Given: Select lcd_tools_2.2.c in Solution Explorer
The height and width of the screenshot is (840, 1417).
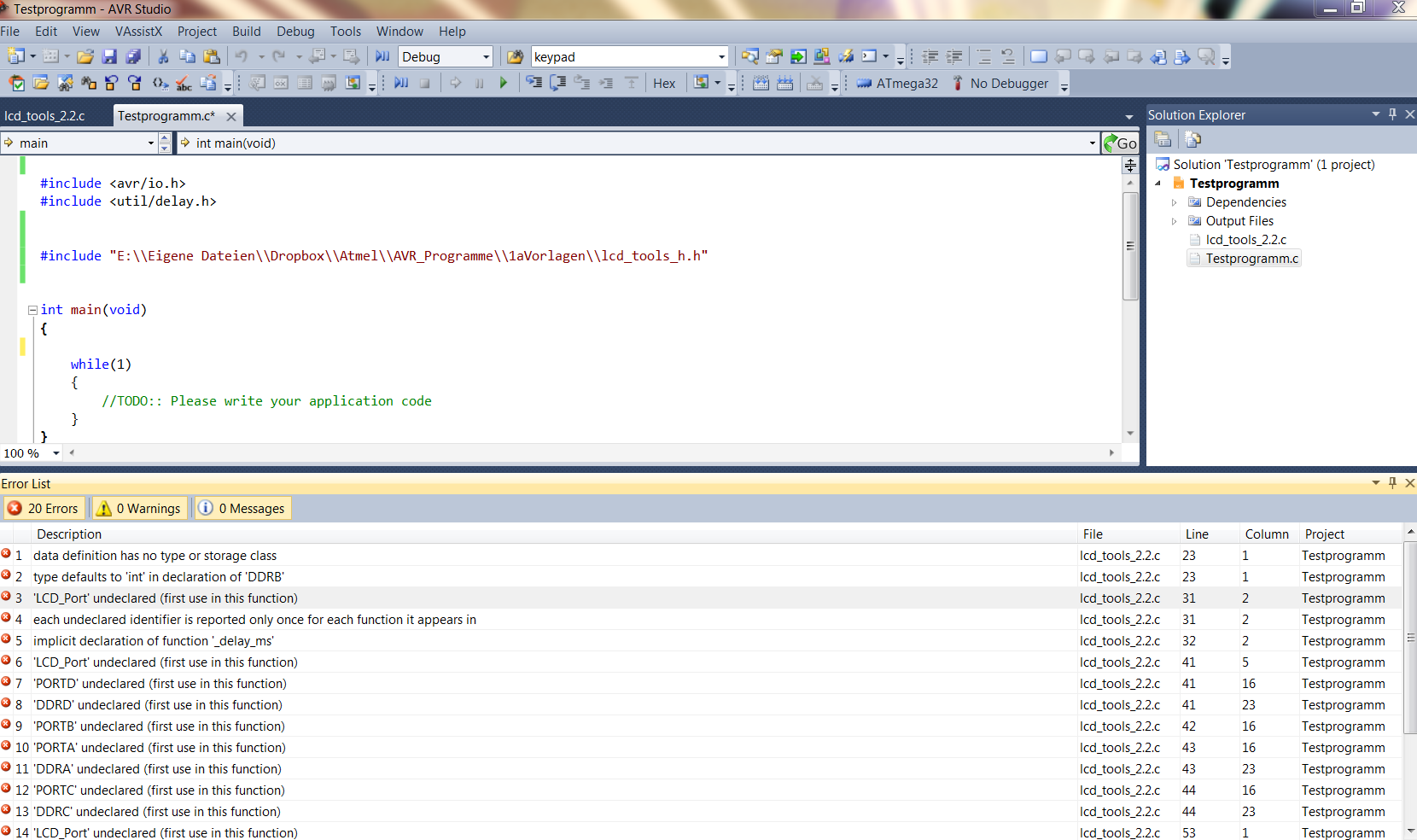Looking at the screenshot, I should click(1245, 240).
